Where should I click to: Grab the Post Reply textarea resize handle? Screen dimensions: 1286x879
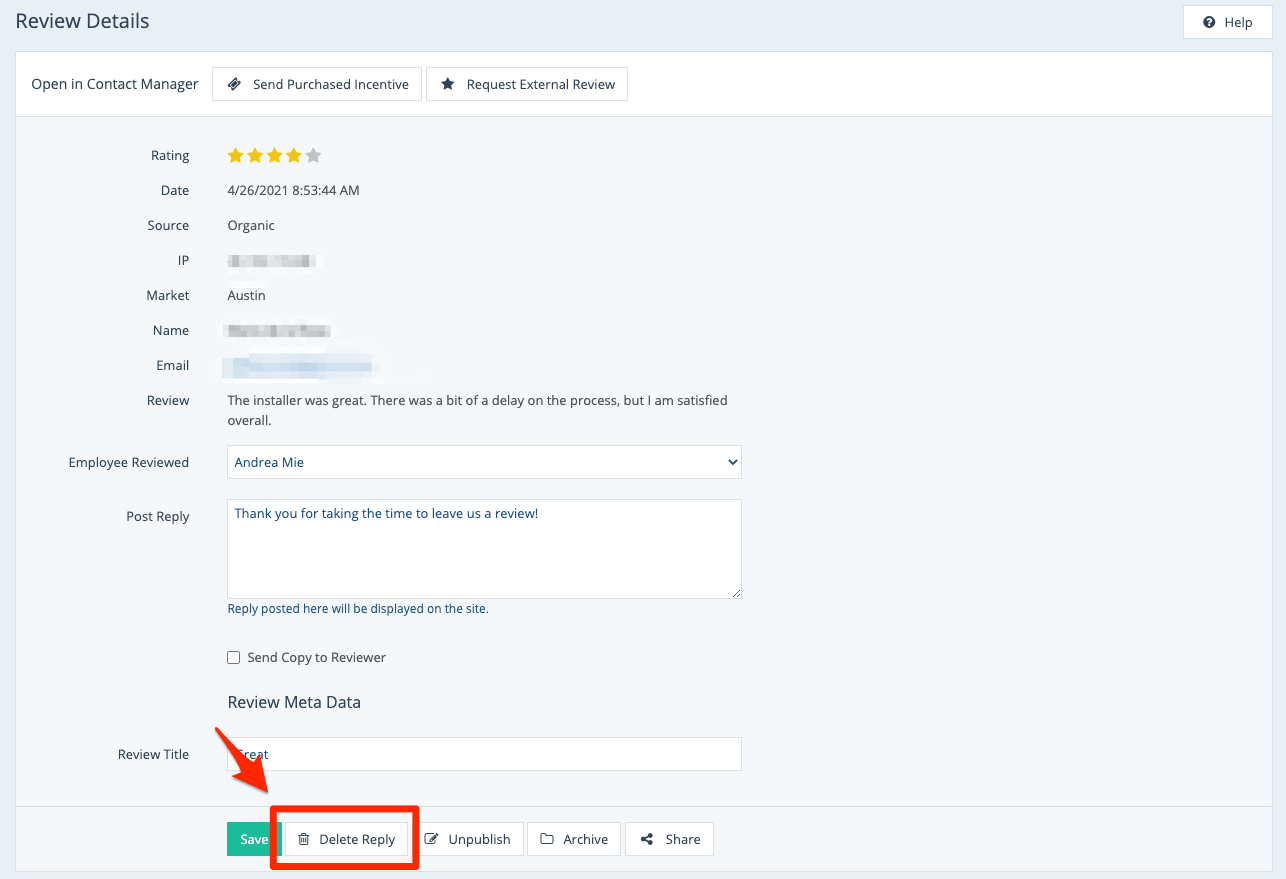pyautogui.click(x=736, y=592)
